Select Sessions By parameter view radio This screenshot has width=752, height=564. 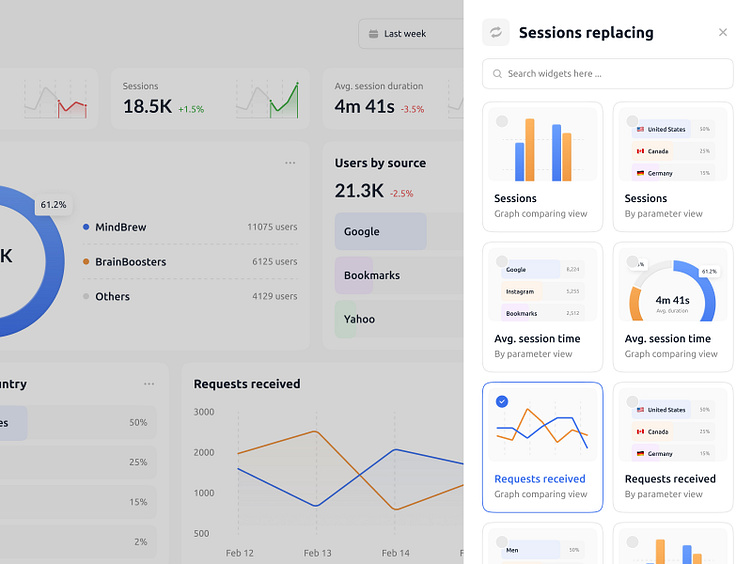click(x=633, y=121)
